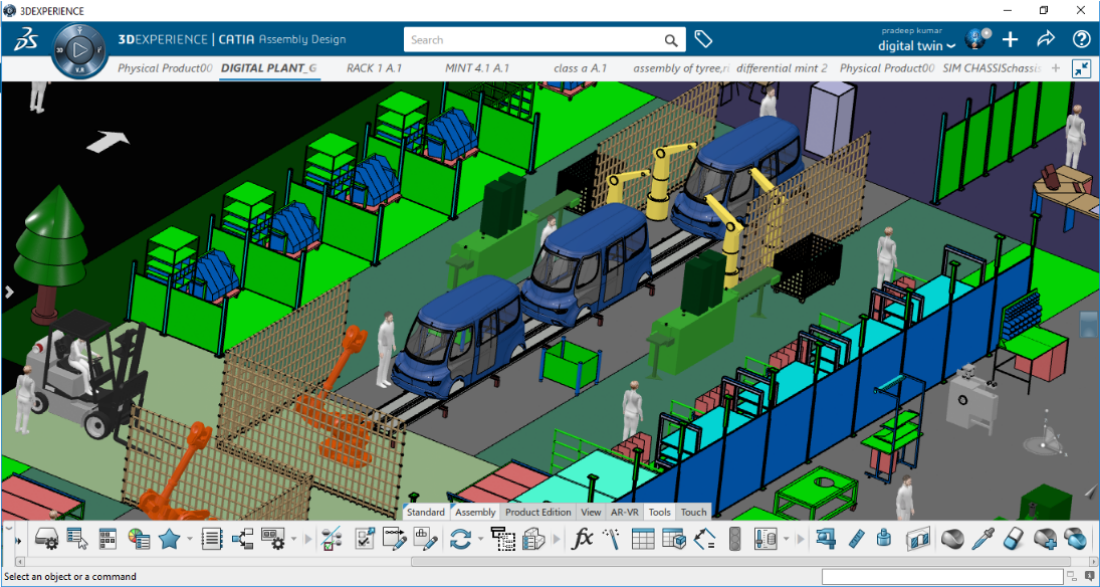This screenshot has width=1100, height=587.
Task: Click the search magnifier icon
Action: tap(671, 40)
